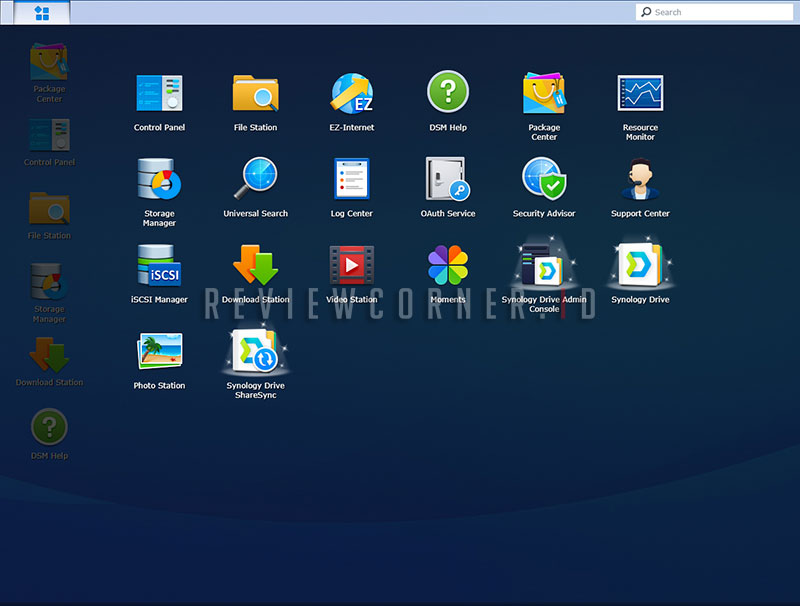Open Photo Station

click(x=158, y=355)
